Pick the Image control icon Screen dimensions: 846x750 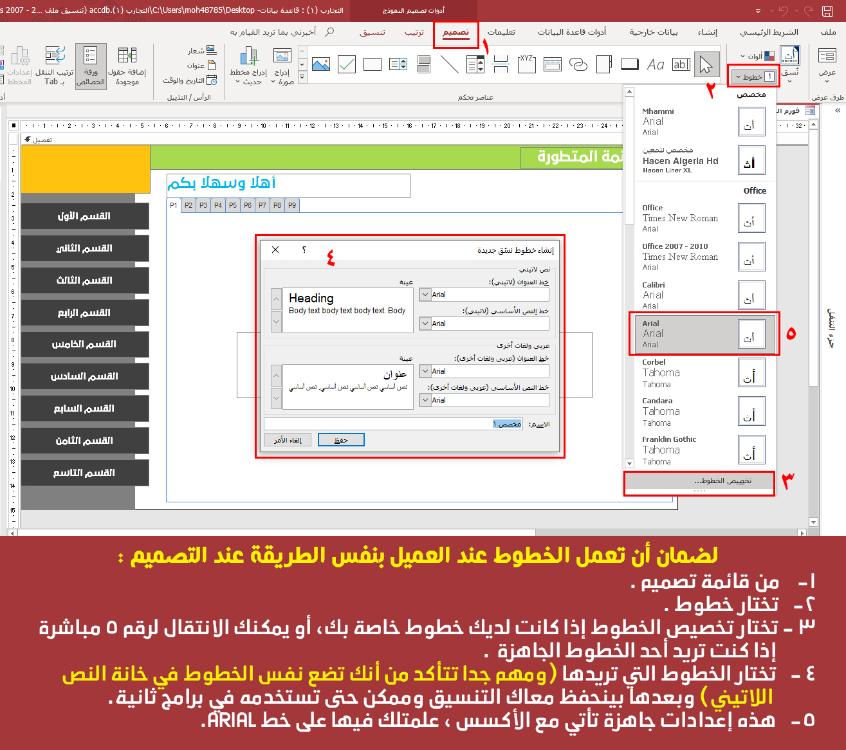[320, 65]
